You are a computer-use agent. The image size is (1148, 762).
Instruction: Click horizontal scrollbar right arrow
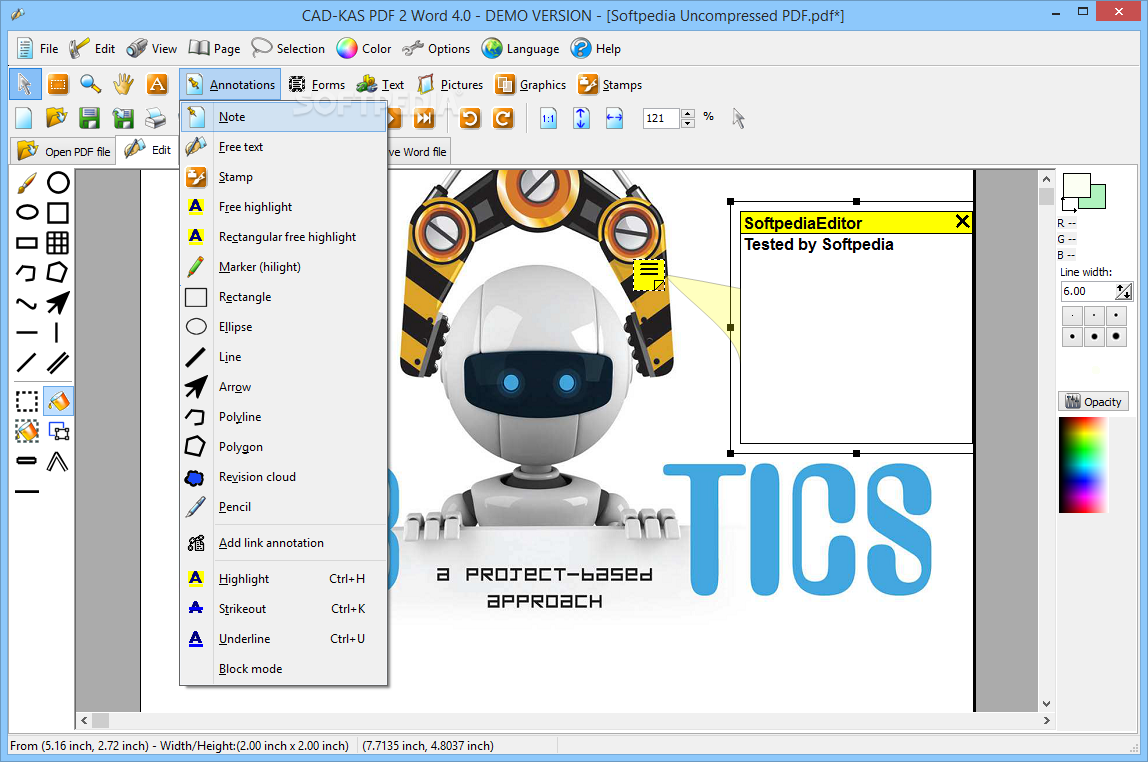pos(1046,720)
